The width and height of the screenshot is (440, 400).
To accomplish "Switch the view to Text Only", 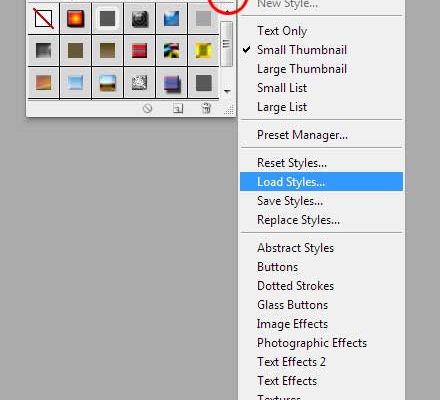I will pyautogui.click(x=282, y=31).
